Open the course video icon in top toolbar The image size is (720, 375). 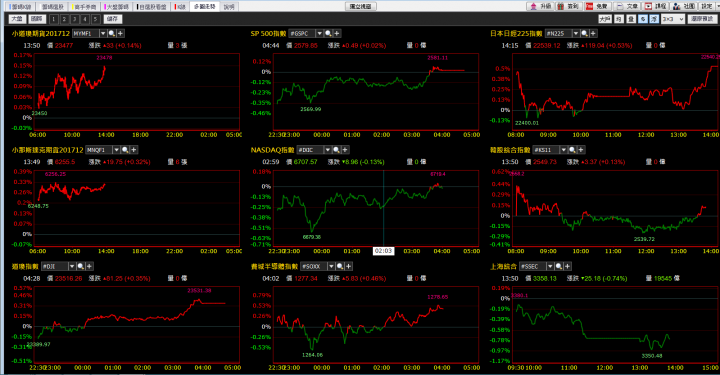[655, 6]
